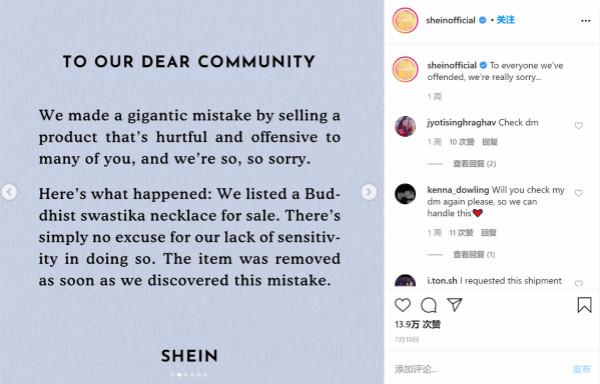Go to previous carousel image arrow
Image resolution: width=600 pixels, height=384 pixels.
(x=9, y=192)
